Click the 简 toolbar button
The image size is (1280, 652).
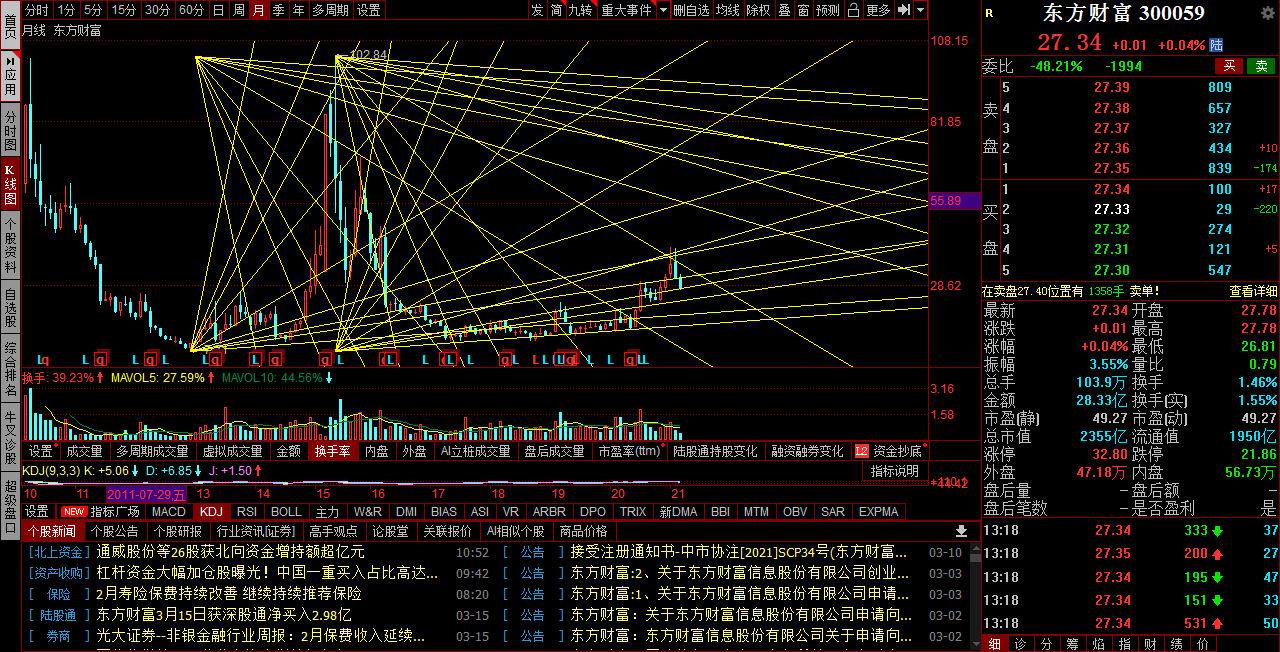pos(556,10)
